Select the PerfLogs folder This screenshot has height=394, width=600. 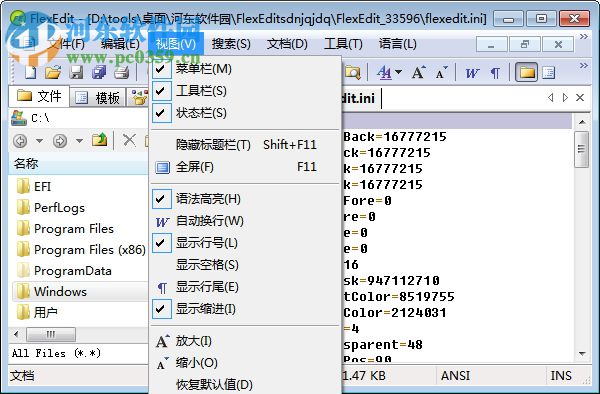[x=51, y=208]
